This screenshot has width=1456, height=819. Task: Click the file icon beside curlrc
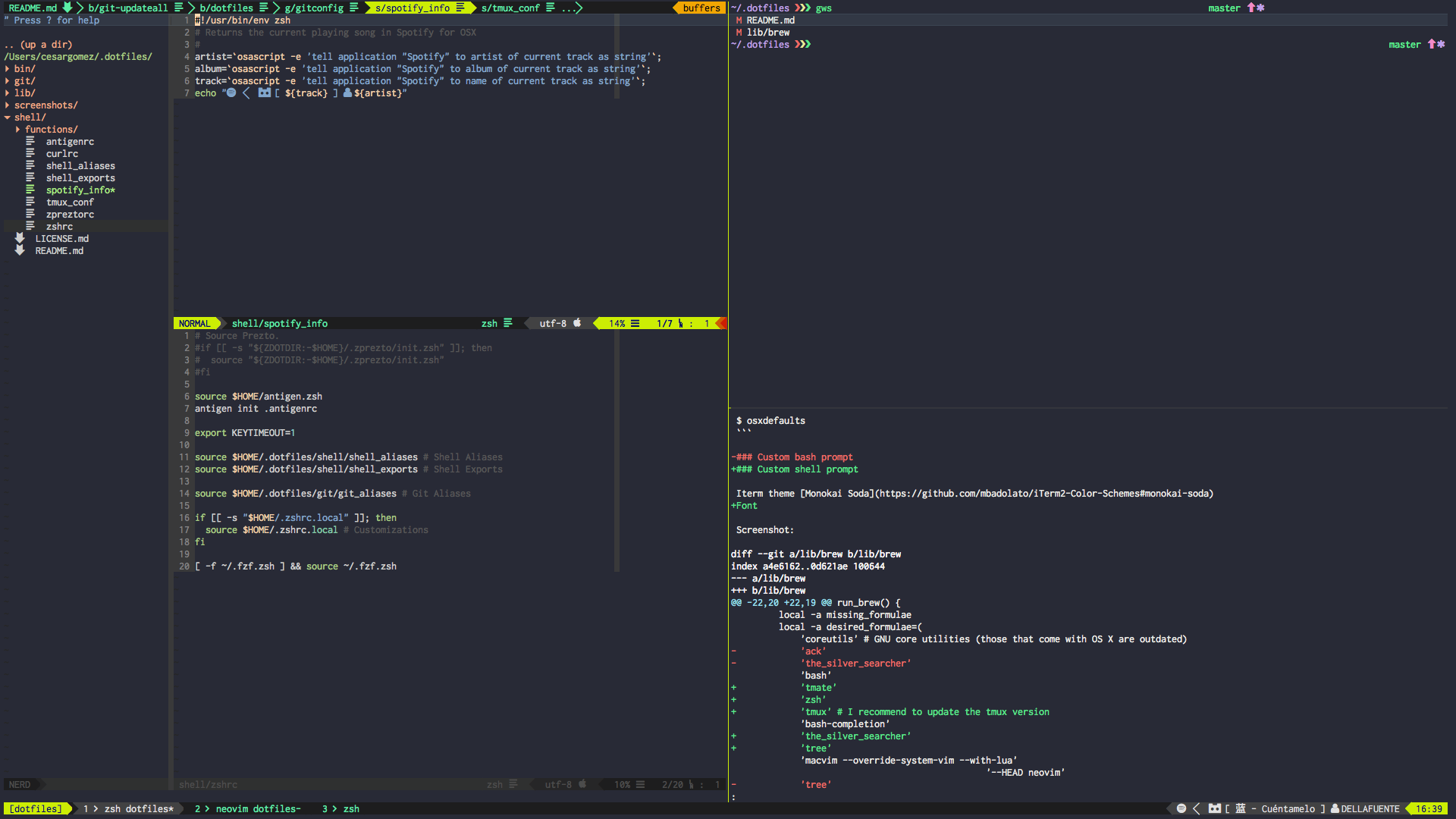point(30,153)
